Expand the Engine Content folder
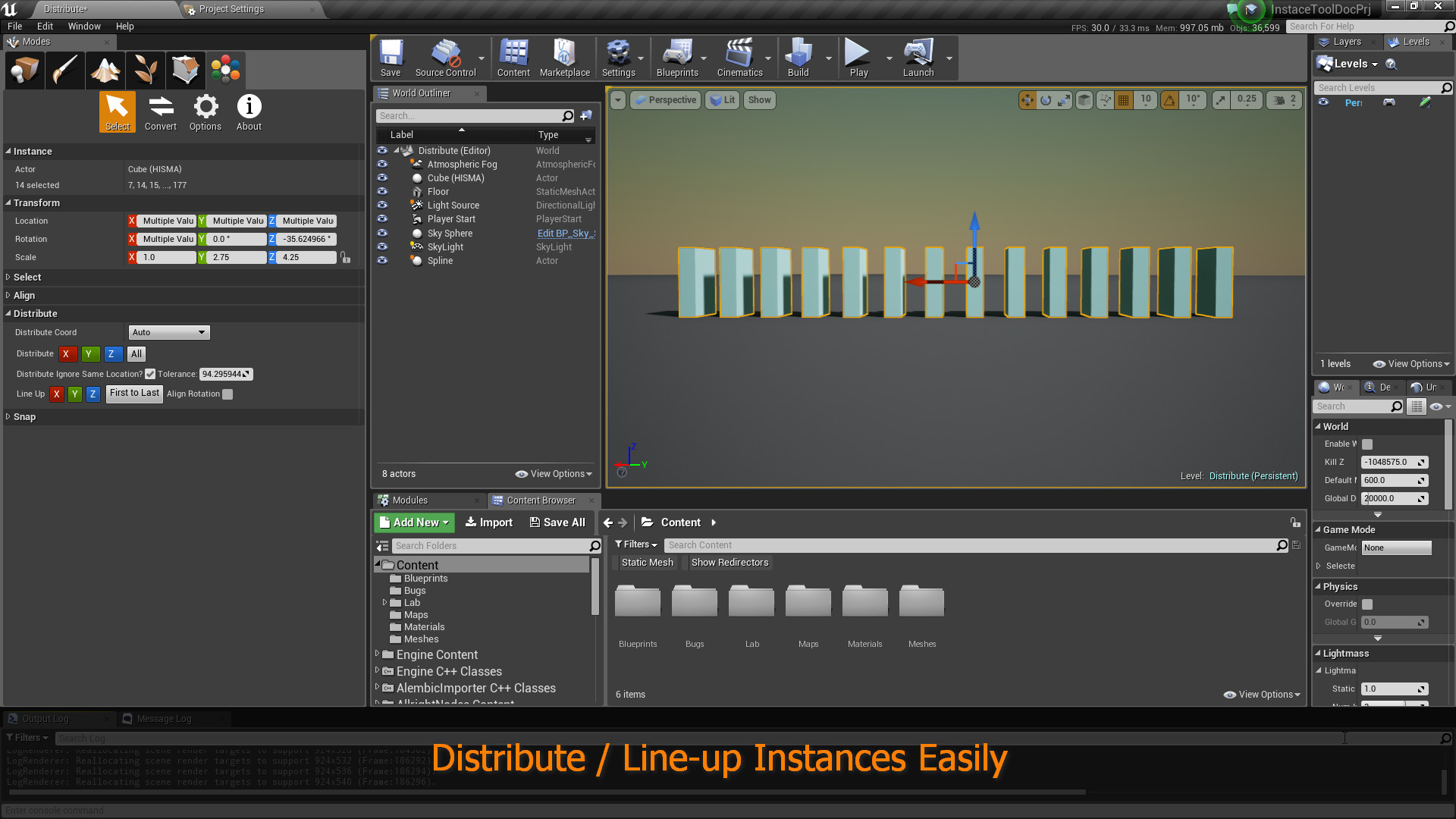The height and width of the screenshot is (819, 1456). pyautogui.click(x=378, y=654)
